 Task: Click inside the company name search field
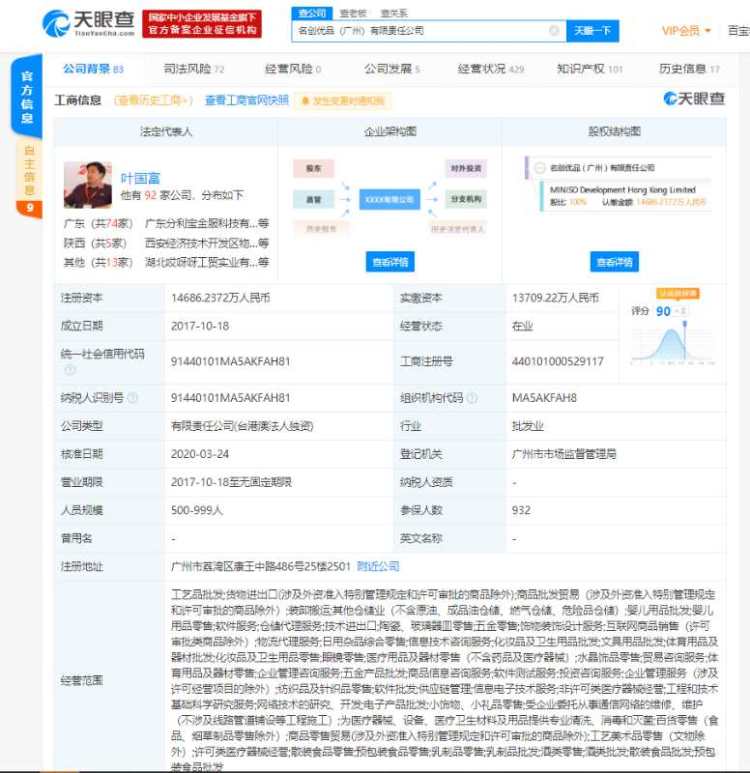click(x=420, y=31)
